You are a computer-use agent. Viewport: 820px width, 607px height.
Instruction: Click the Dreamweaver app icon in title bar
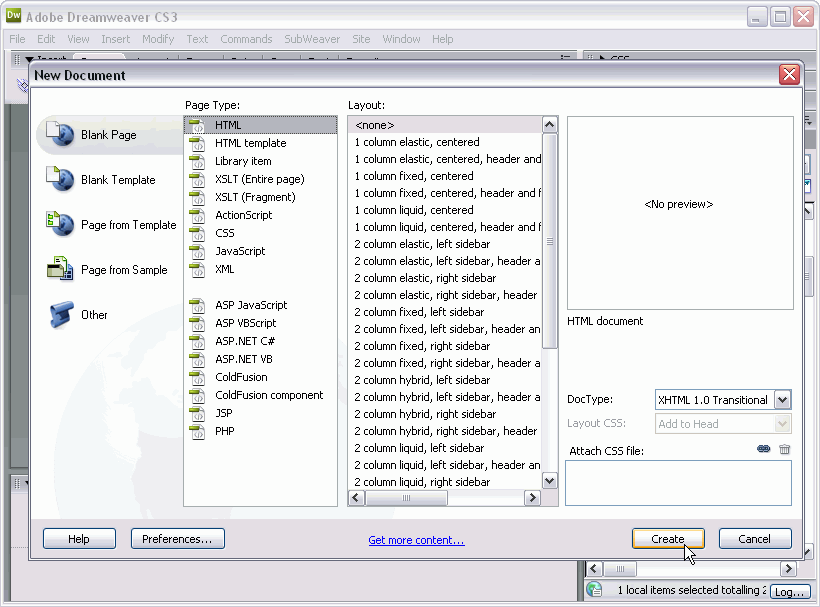click(x=13, y=16)
